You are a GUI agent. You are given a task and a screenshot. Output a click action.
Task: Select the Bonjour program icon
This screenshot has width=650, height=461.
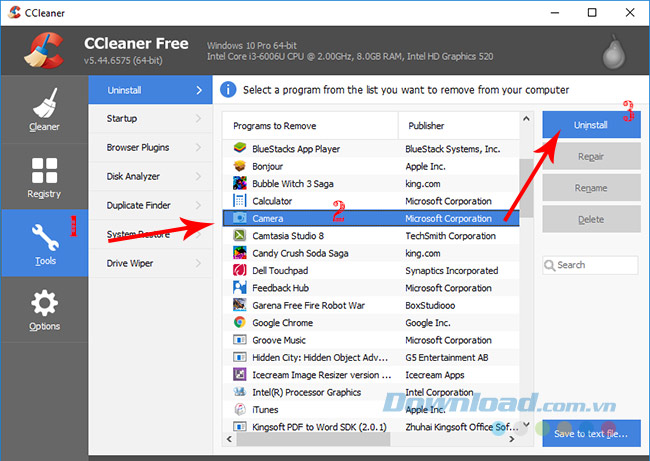240,166
